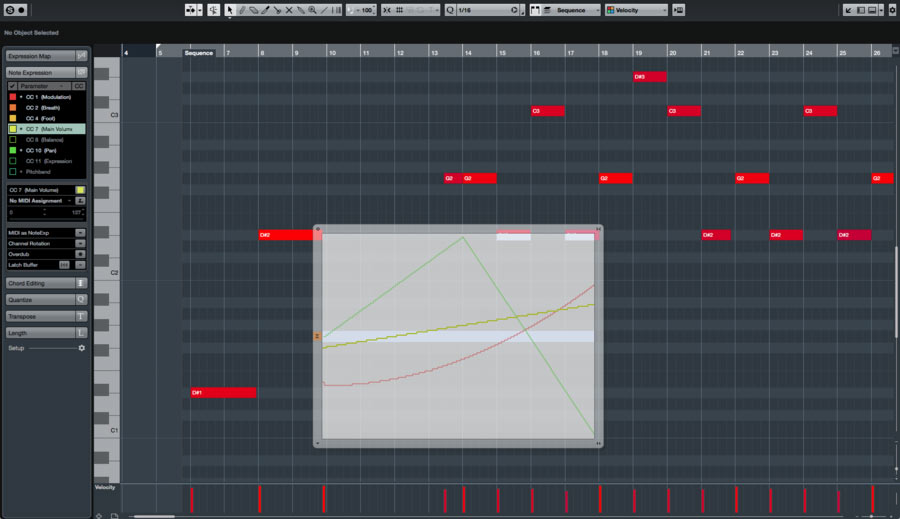Screen dimensions: 900x519
Task: Click the Set up Window Layout icon
Action: tap(860, 10)
